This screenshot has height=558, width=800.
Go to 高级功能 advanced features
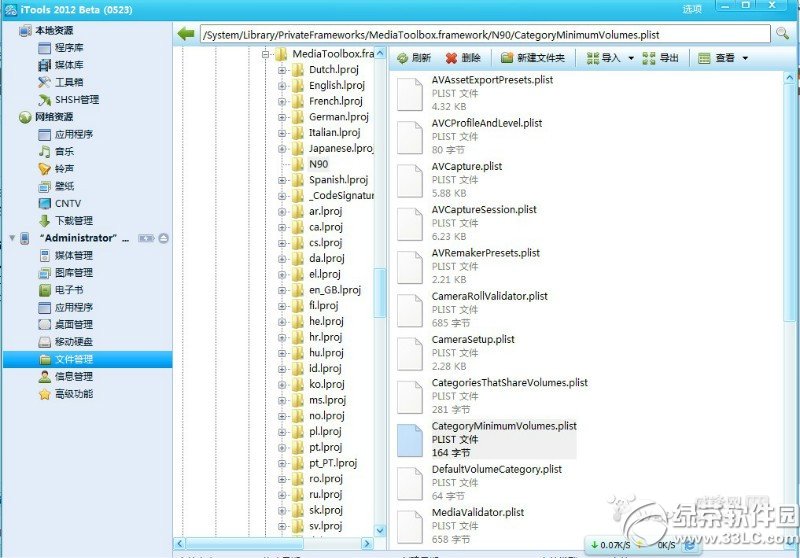(x=74, y=394)
